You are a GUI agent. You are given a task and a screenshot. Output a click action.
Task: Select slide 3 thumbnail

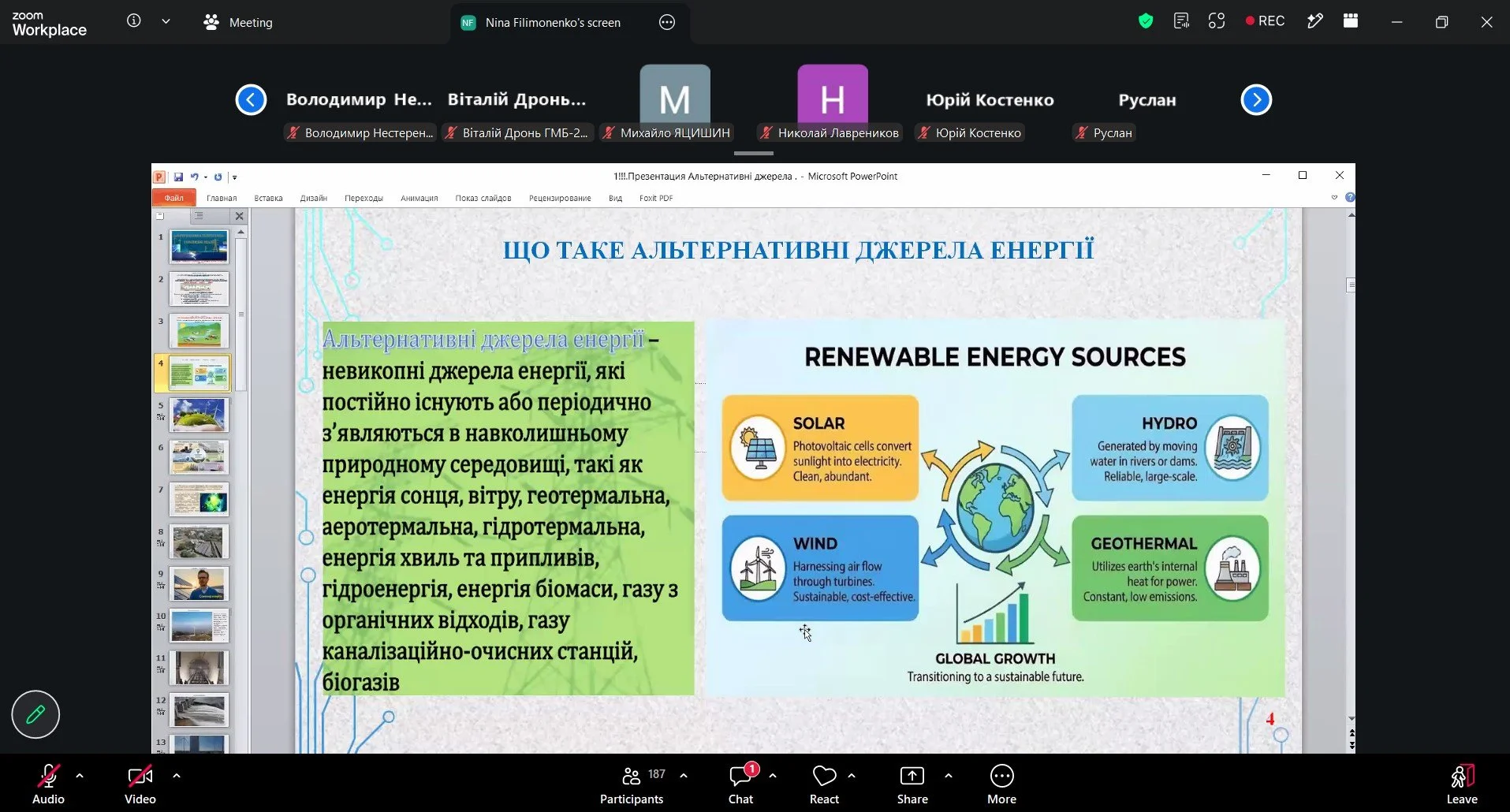(x=199, y=331)
